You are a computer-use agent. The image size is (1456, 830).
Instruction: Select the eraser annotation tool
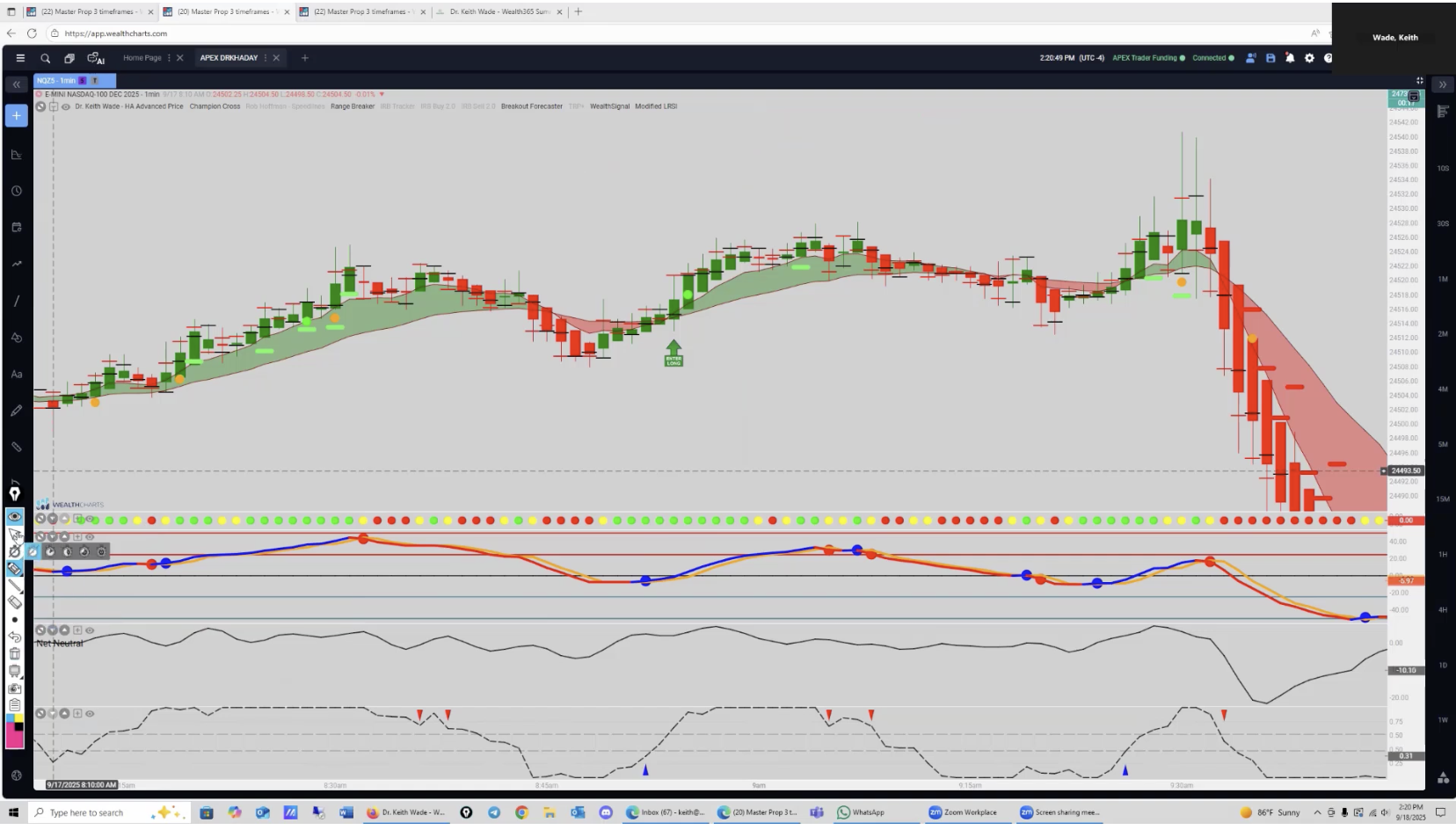click(15, 602)
